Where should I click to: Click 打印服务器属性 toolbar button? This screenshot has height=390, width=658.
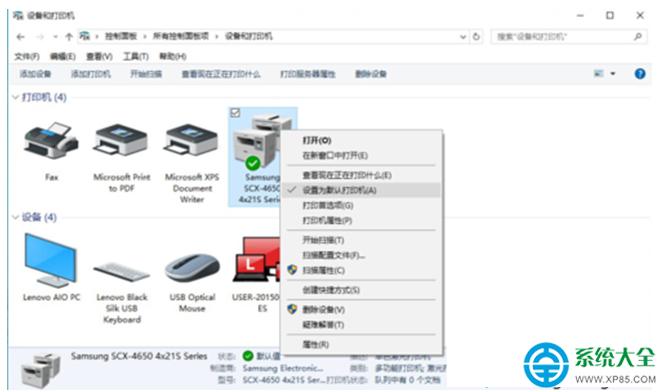point(308,74)
